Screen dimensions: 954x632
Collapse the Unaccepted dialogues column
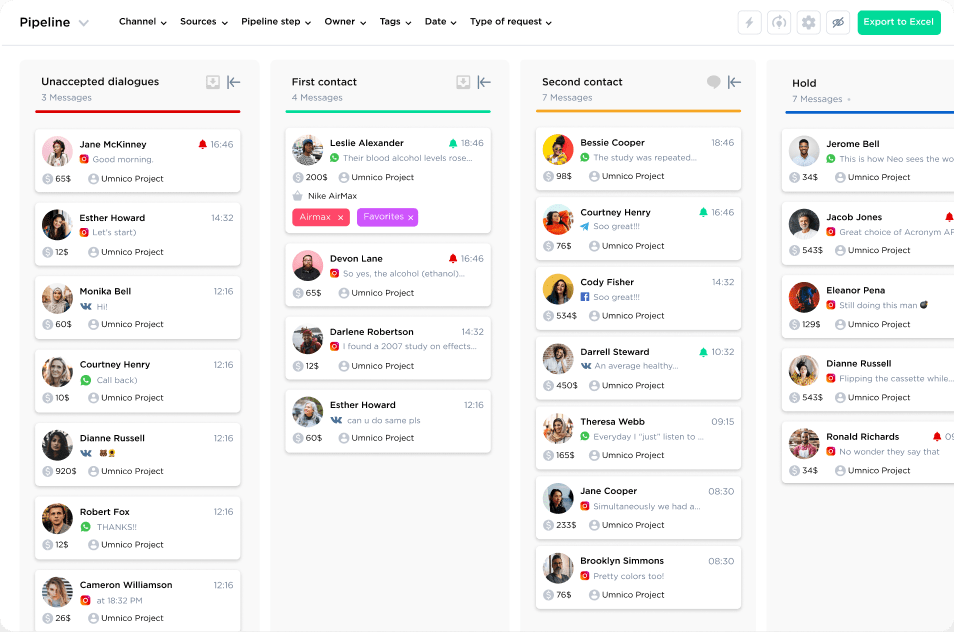[x=234, y=83]
